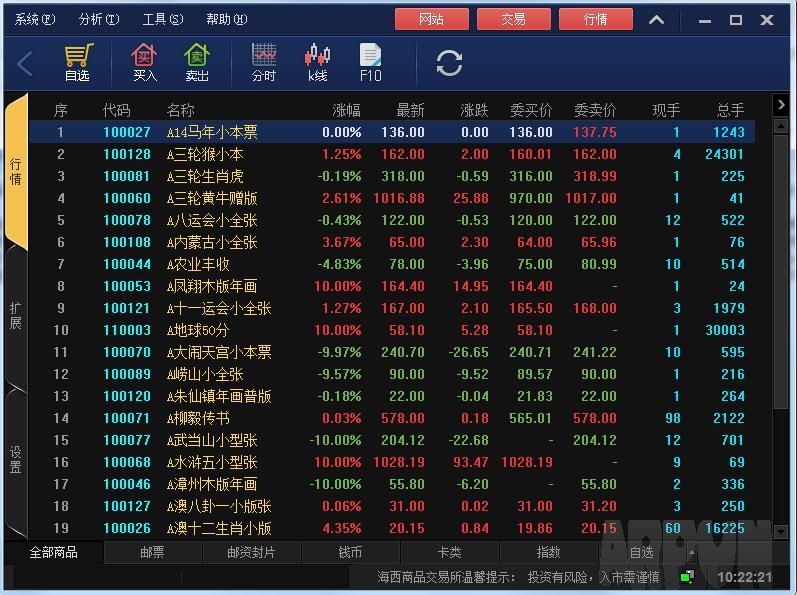The image size is (797, 595).
Task: Switch to the 邮资封片 bottom tab
Action: pos(251,552)
